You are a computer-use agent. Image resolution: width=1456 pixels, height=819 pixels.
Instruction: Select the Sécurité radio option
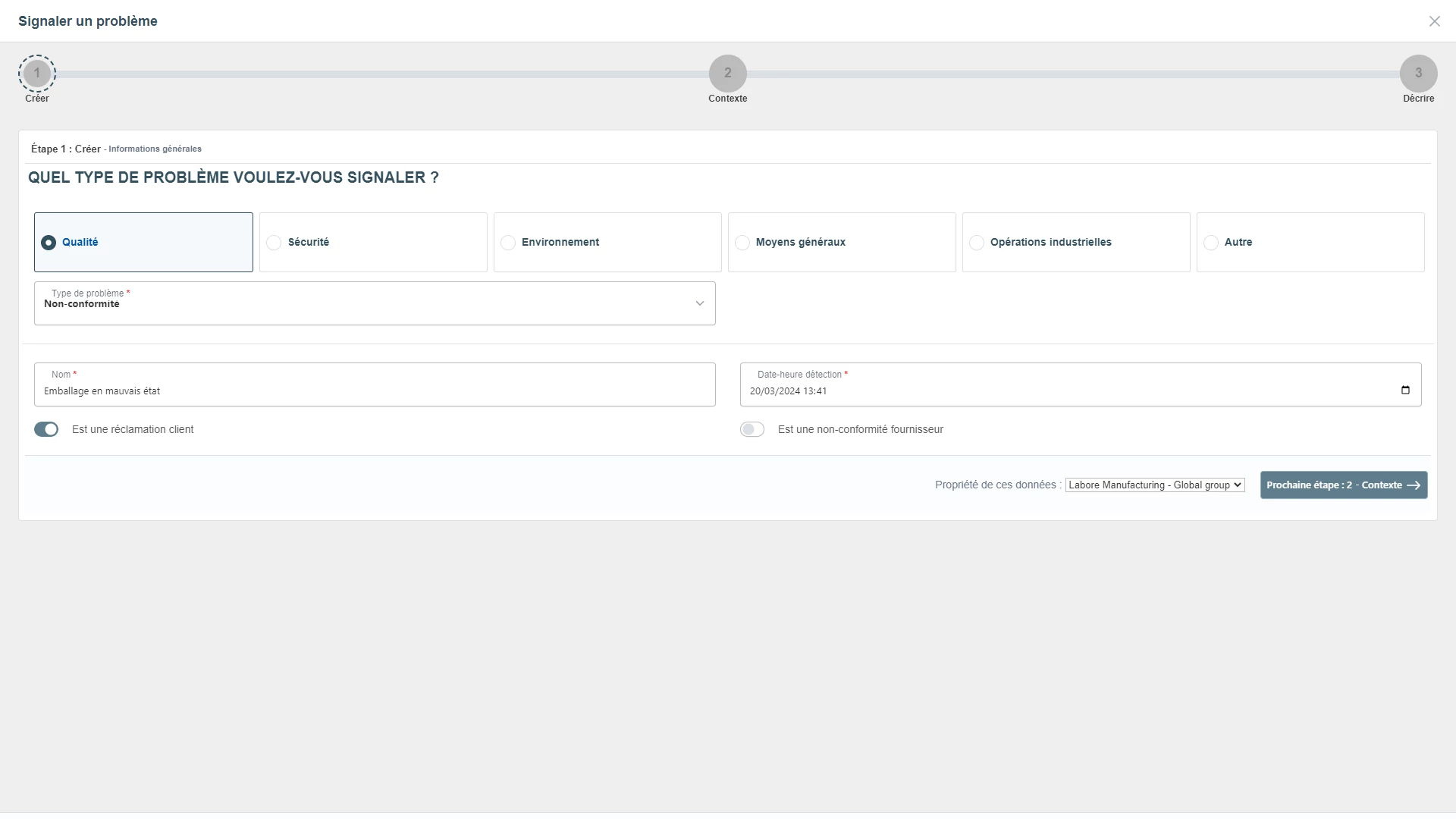373,242
